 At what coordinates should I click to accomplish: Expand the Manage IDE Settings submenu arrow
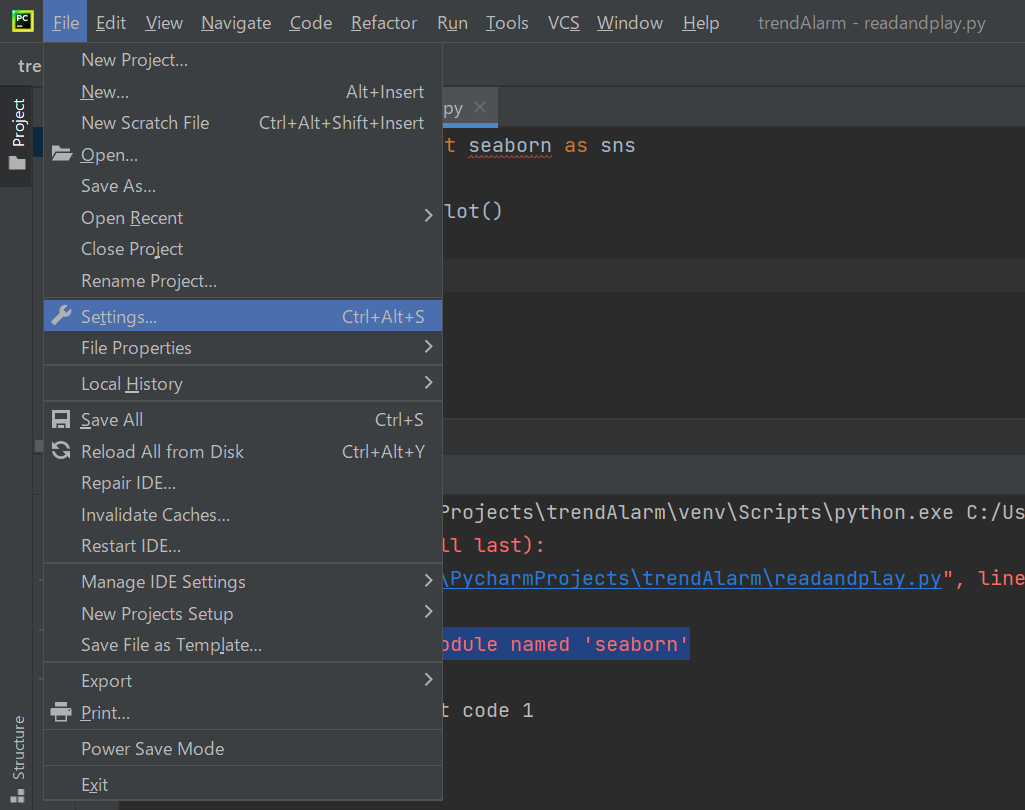click(x=428, y=581)
